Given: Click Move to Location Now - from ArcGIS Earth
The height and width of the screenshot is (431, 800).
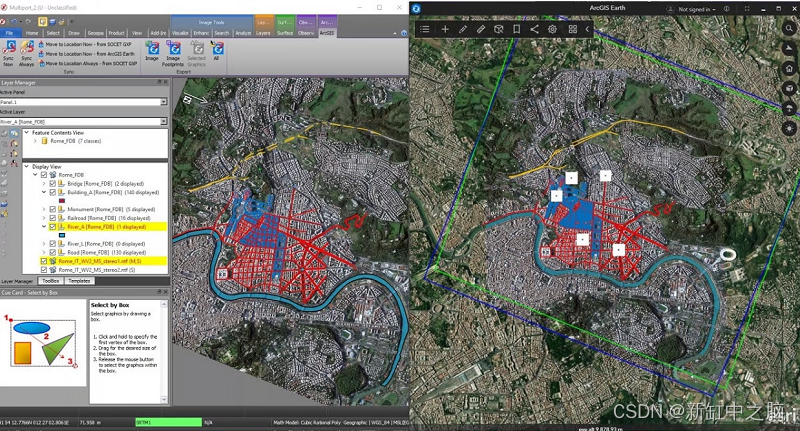Looking at the screenshot, I should (87, 54).
